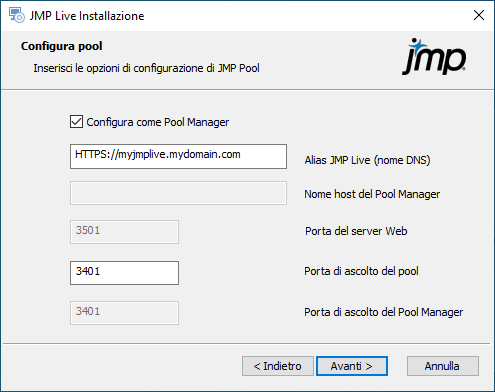
Task: Click the Porta di ascolto del pool field
Action: tap(124, 273)
